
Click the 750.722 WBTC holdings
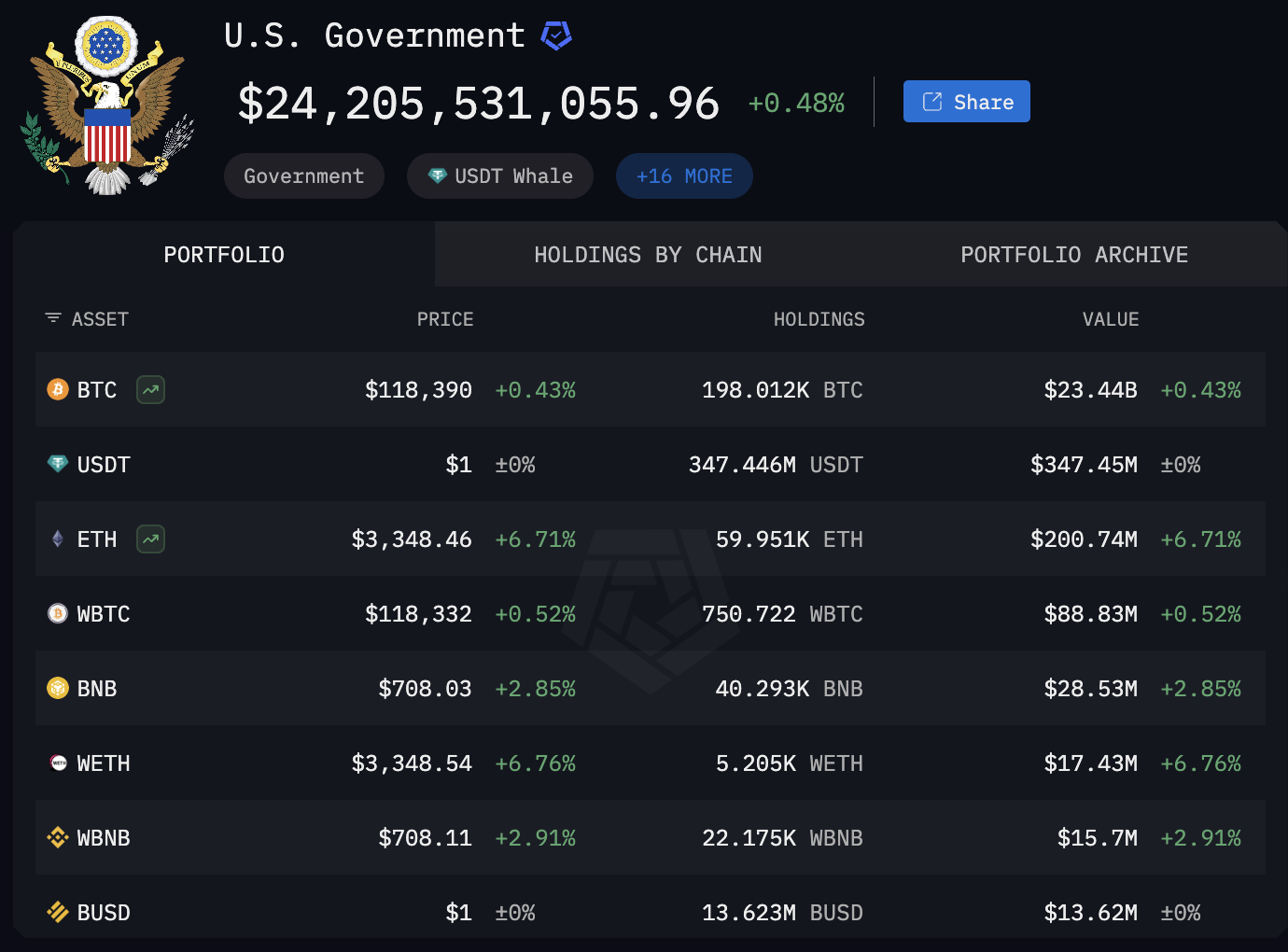tap(782, 614)
